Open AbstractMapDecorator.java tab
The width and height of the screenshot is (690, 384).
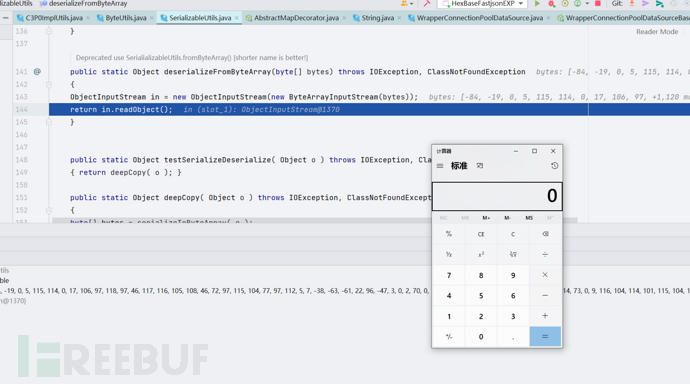(x=296, y=18)
